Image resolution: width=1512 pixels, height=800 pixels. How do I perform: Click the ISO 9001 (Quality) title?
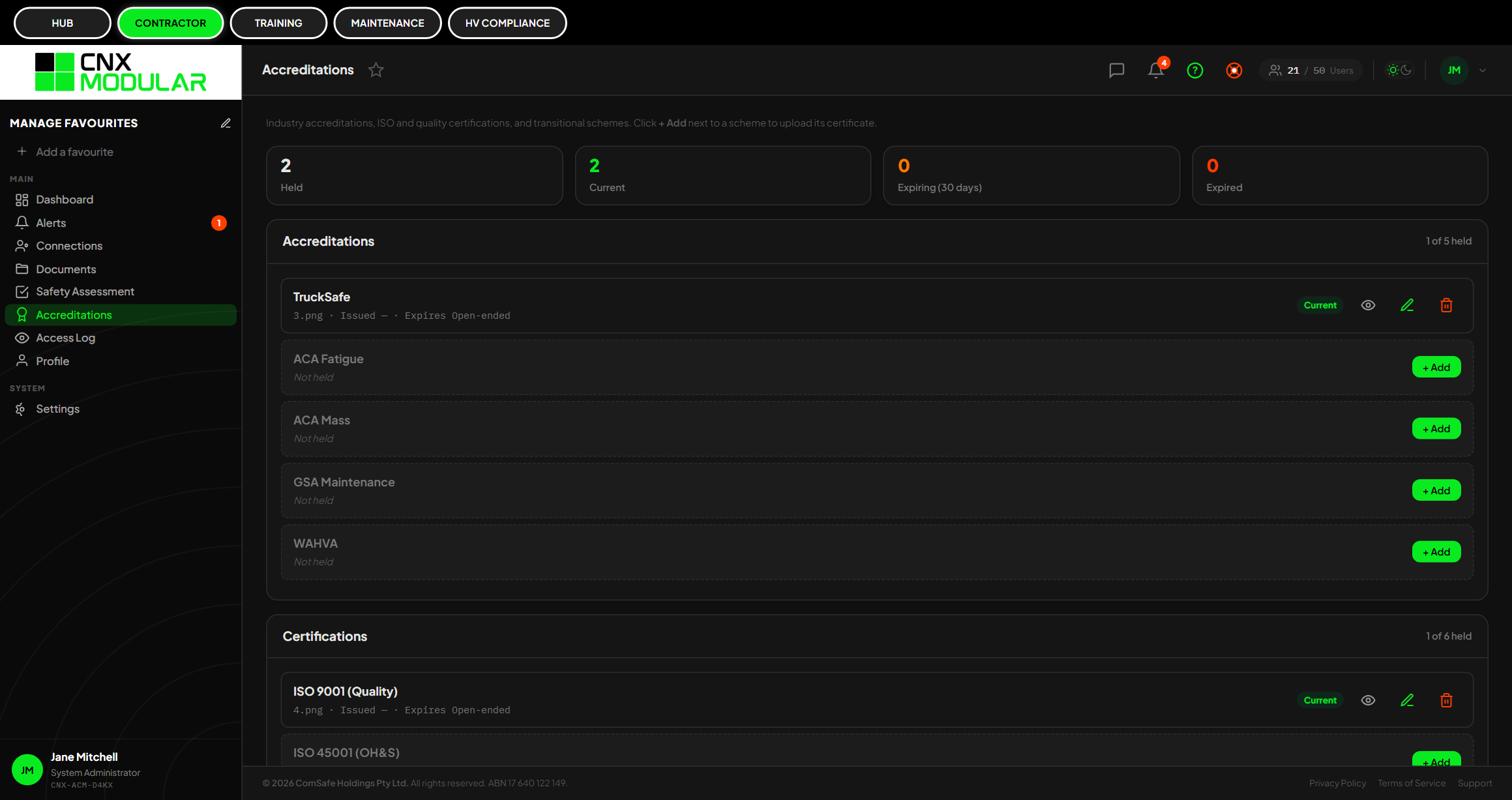345,691
